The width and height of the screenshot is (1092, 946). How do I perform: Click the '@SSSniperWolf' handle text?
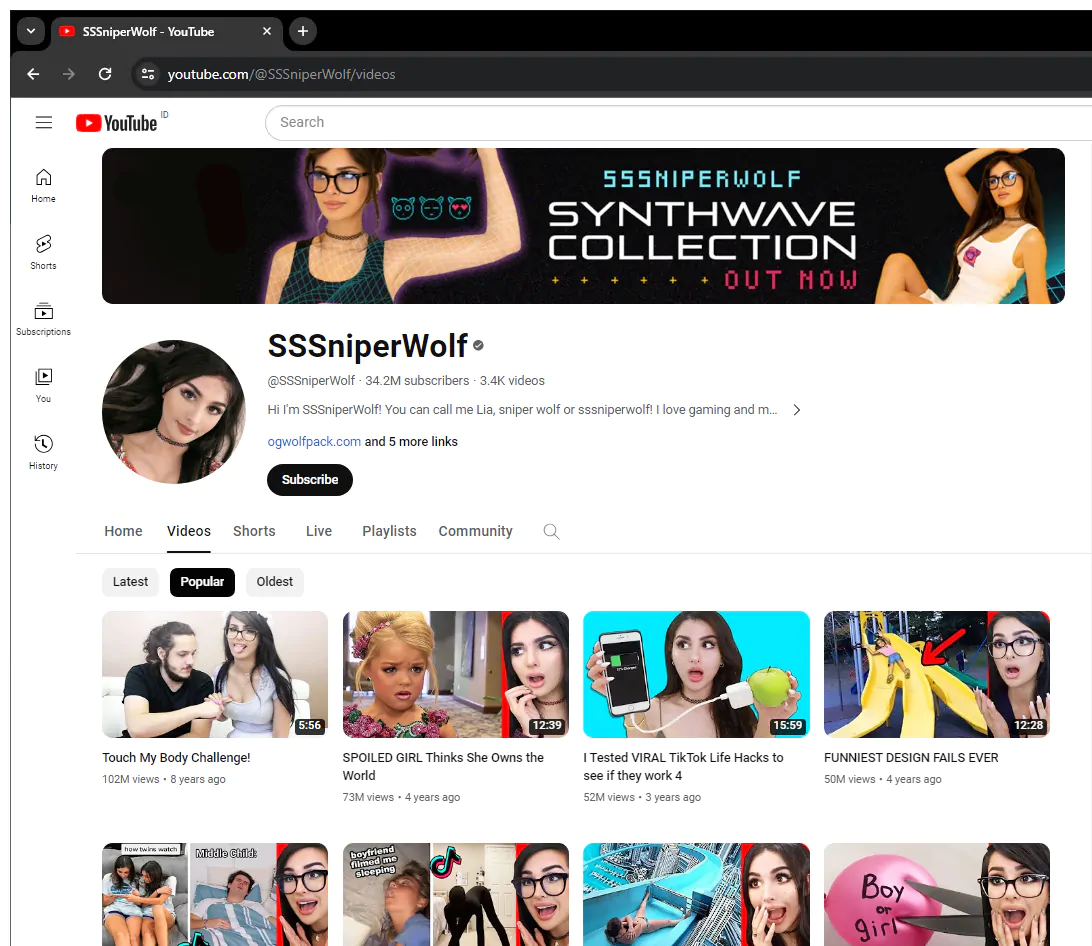click(x=311, y=380)
